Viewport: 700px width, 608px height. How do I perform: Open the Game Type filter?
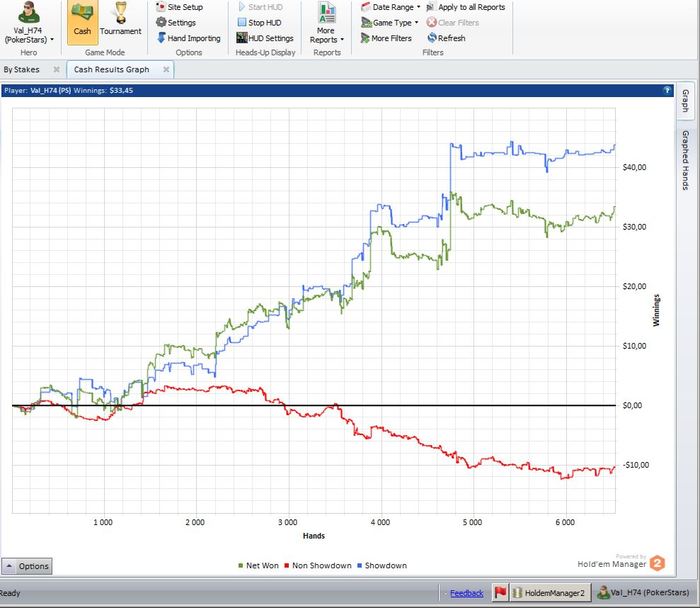(390, 22)
